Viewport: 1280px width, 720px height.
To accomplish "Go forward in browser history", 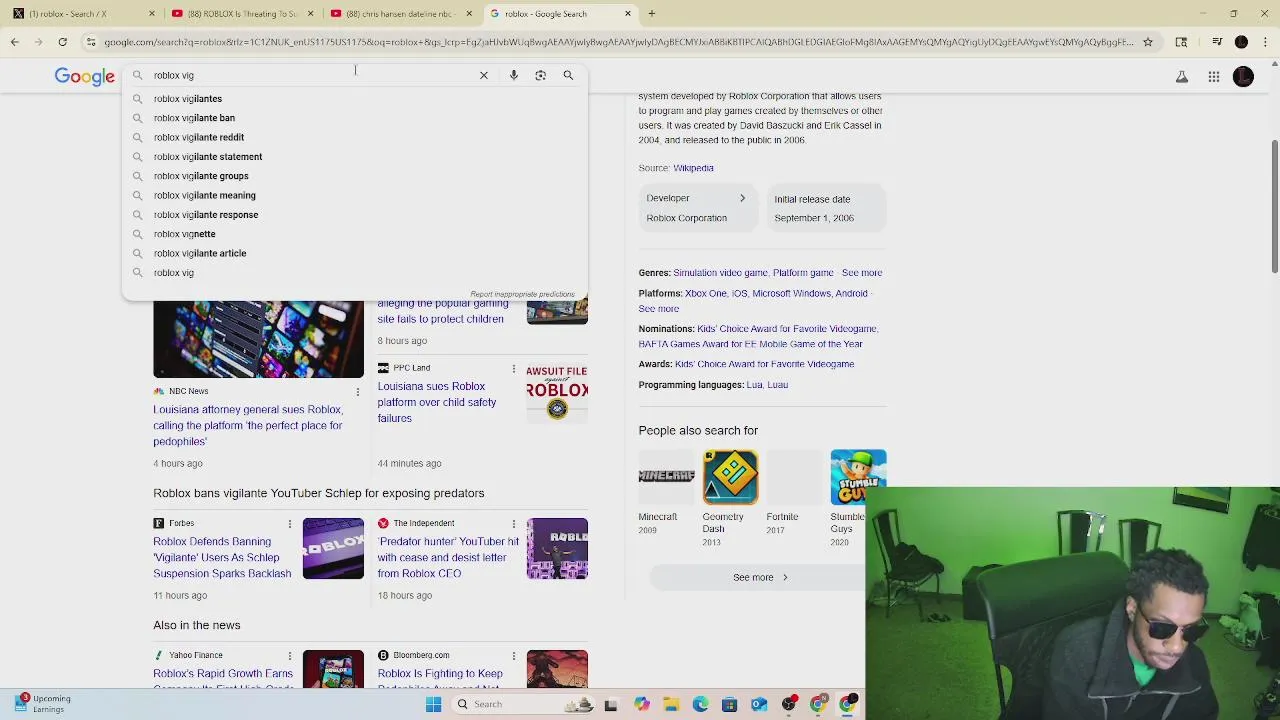I will 38,42.
